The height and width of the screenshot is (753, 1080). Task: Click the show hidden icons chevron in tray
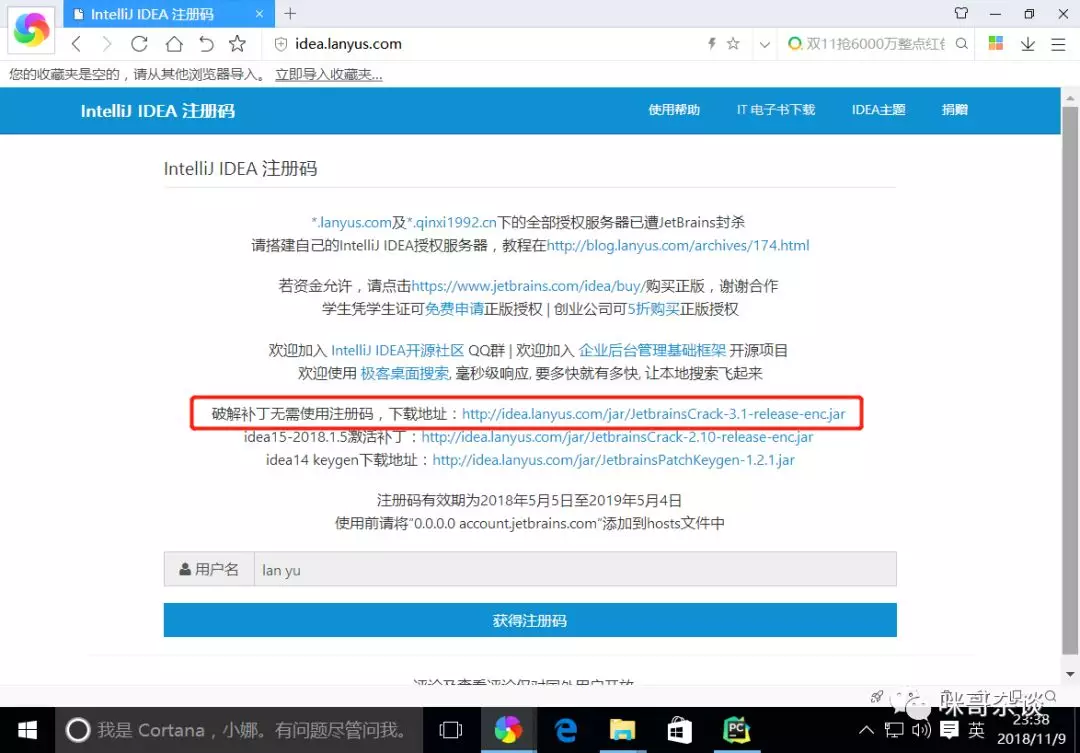click(x=867, y=730)
